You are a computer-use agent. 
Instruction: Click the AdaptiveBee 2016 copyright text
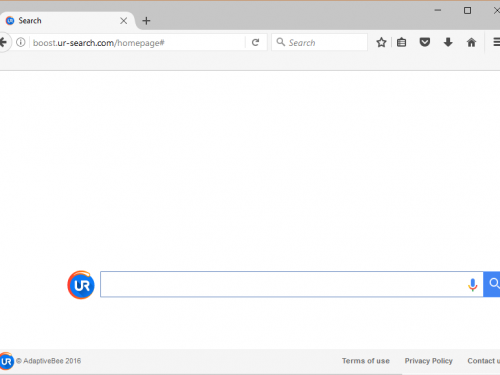[x=49, y=361]
